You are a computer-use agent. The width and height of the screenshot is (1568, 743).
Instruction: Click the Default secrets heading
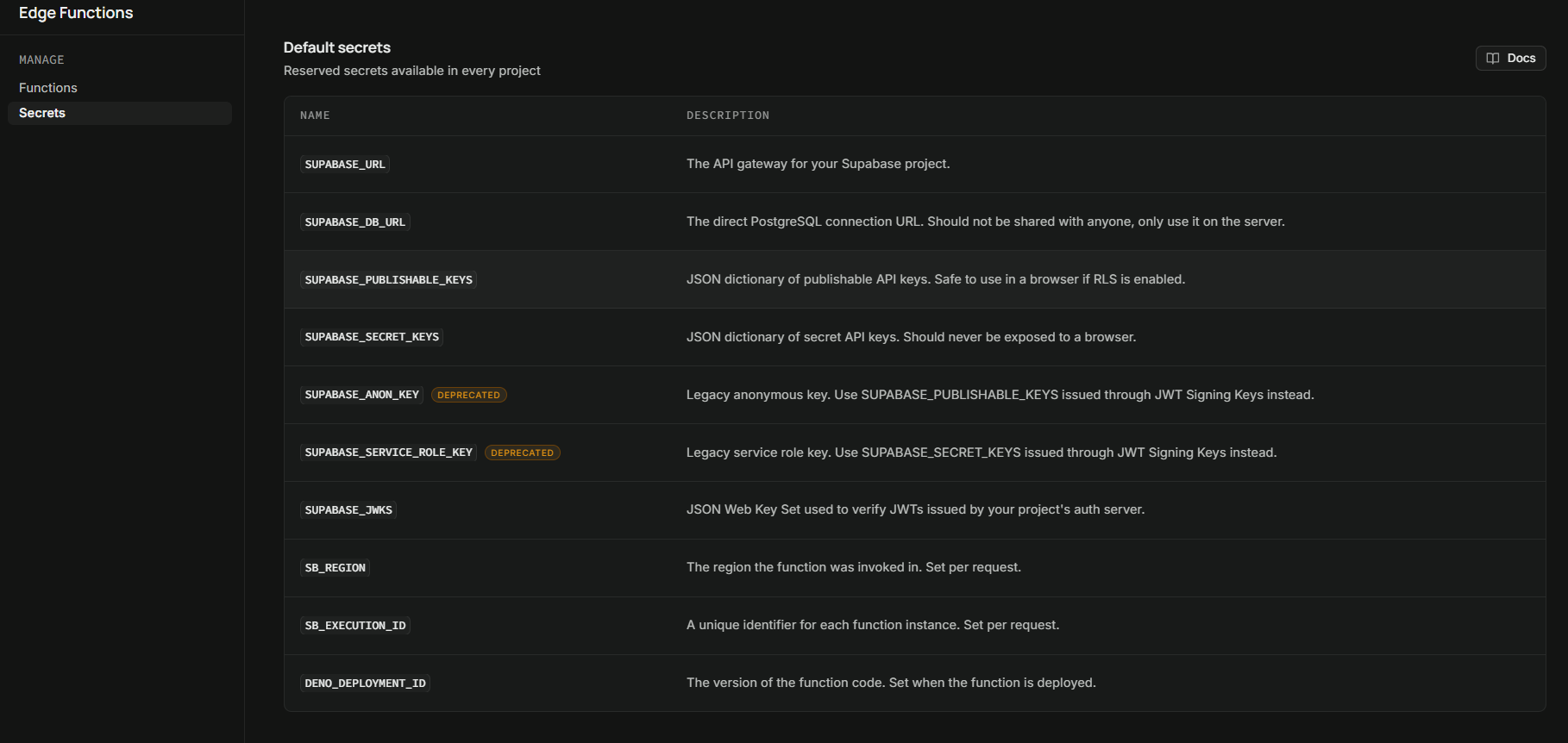(x=337, y=47)
